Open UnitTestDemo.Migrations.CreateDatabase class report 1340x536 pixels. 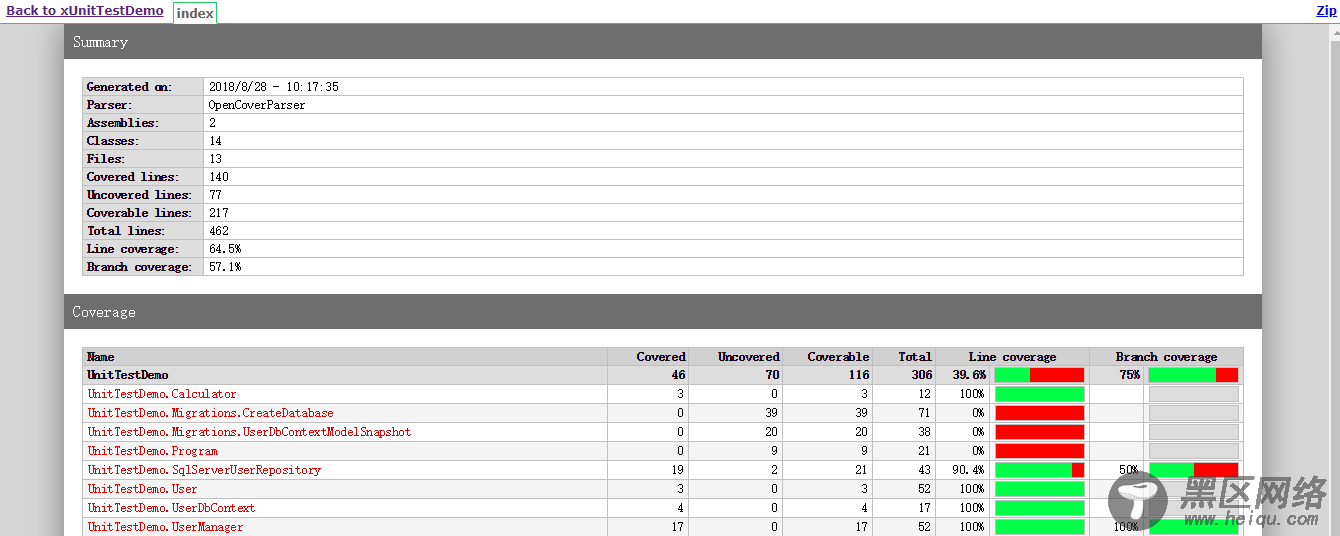pyautogui.click(x=210, y=413)
